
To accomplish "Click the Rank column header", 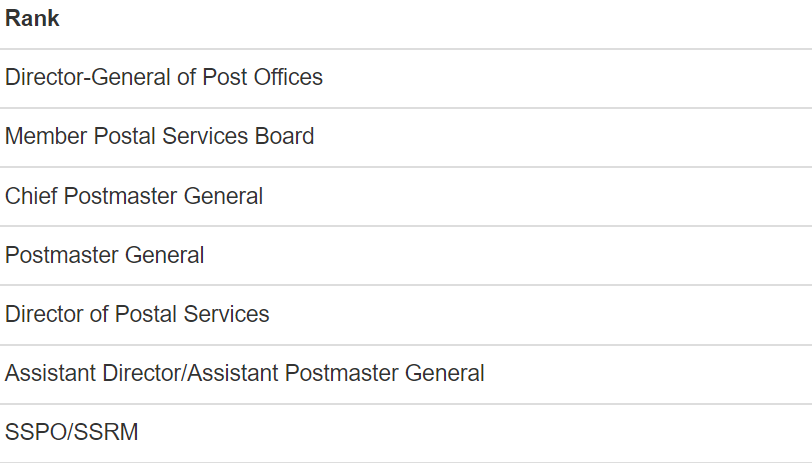I will [32, 19].
